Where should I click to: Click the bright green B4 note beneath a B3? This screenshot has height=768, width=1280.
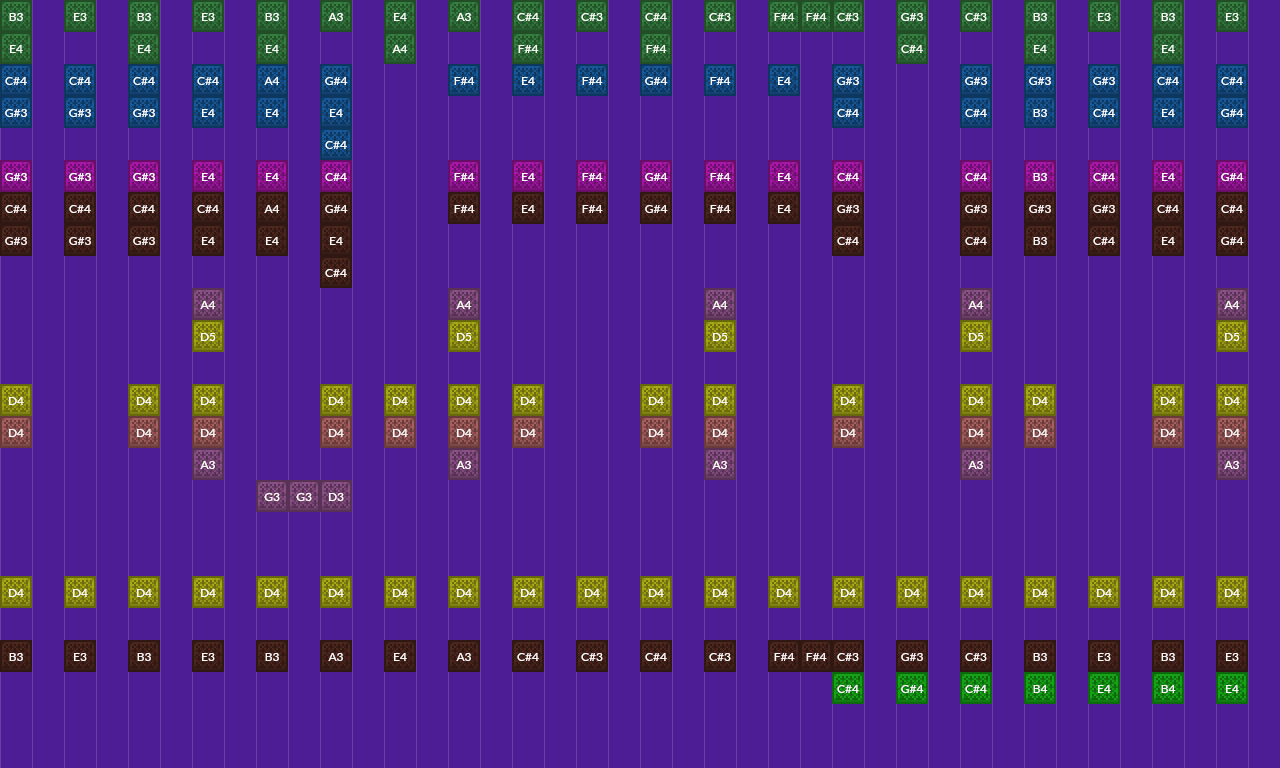[x=1040, y=688]
